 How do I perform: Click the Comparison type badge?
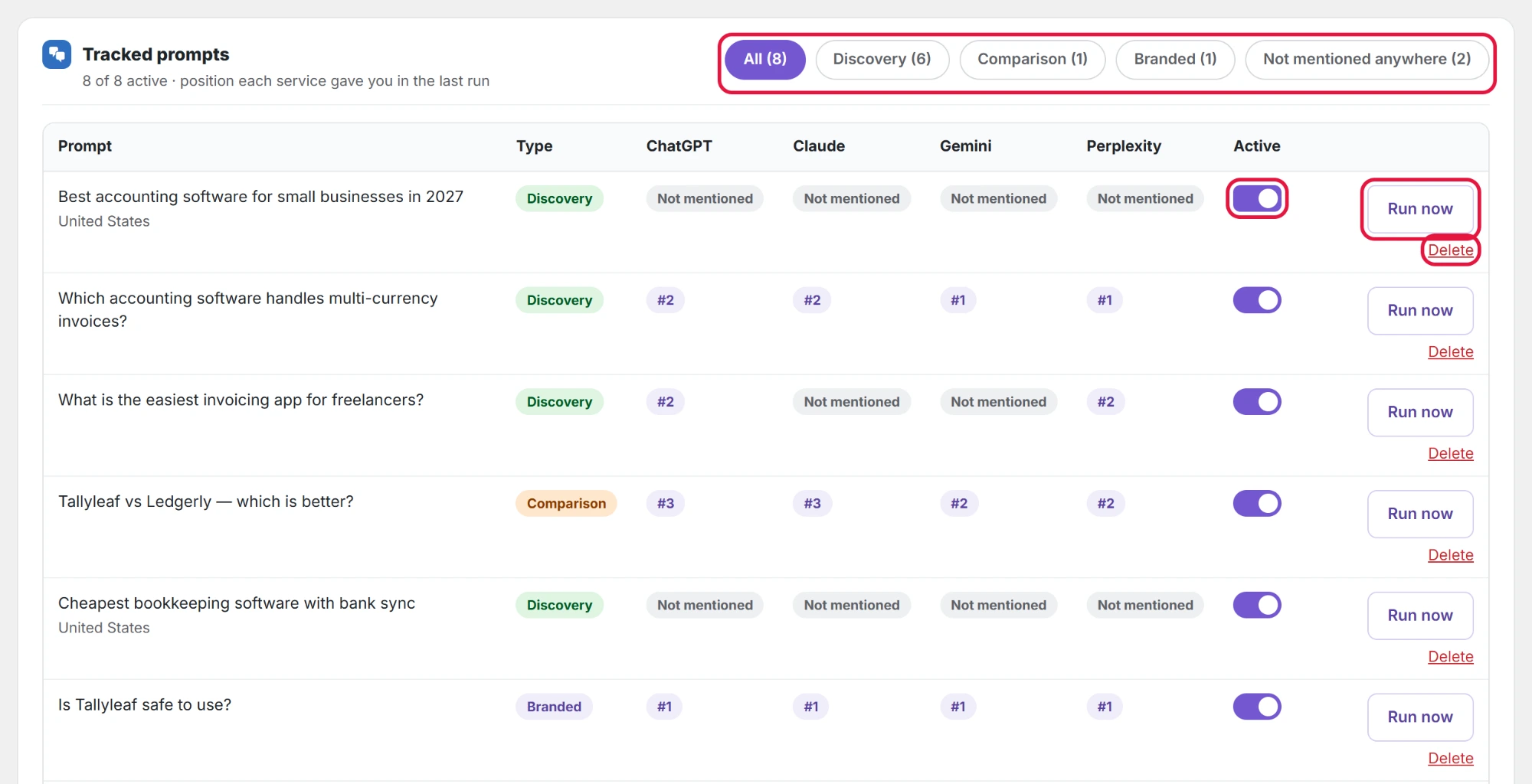pos(566,503)
